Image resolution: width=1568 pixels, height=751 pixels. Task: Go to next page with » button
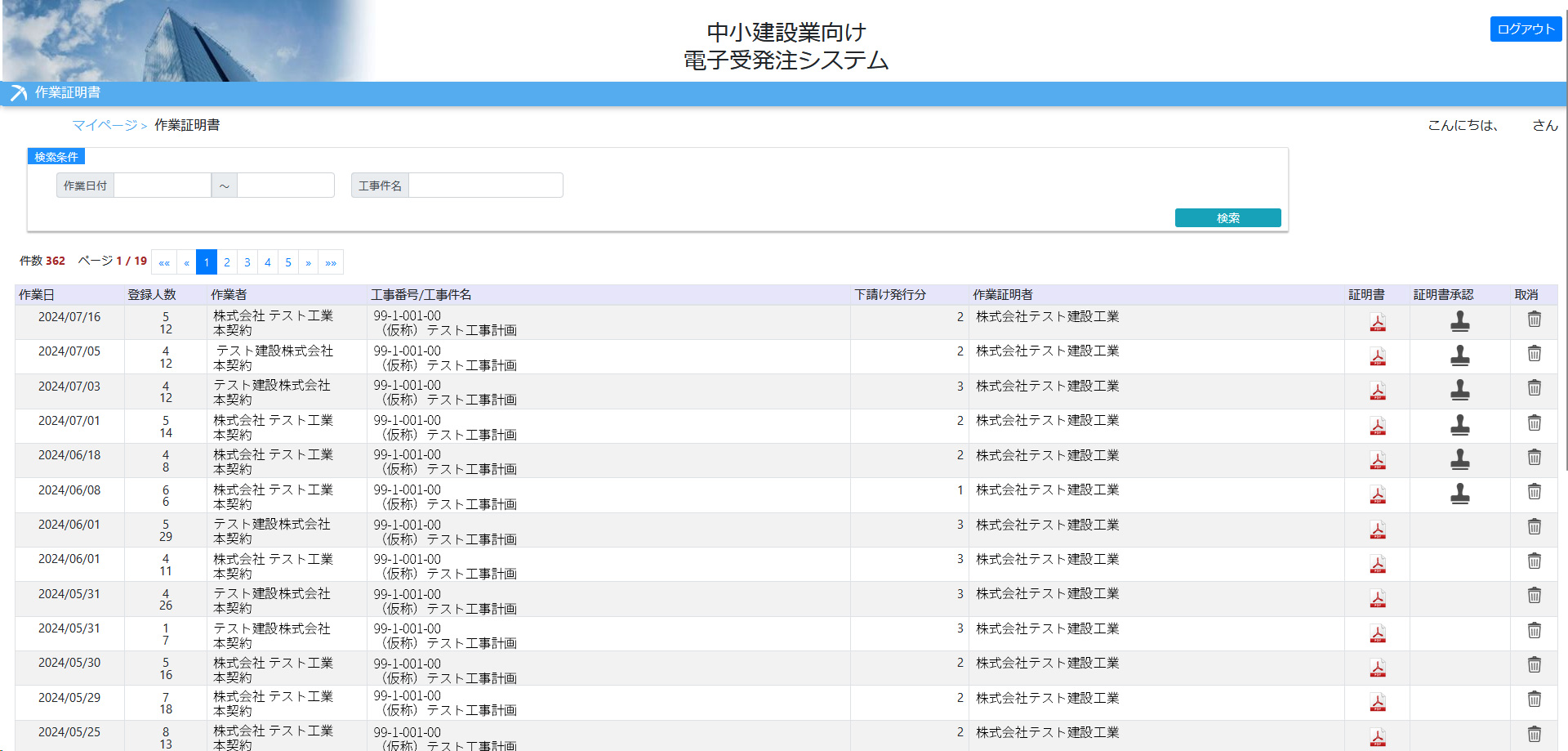pyautogui.click(x=308, y=262)
